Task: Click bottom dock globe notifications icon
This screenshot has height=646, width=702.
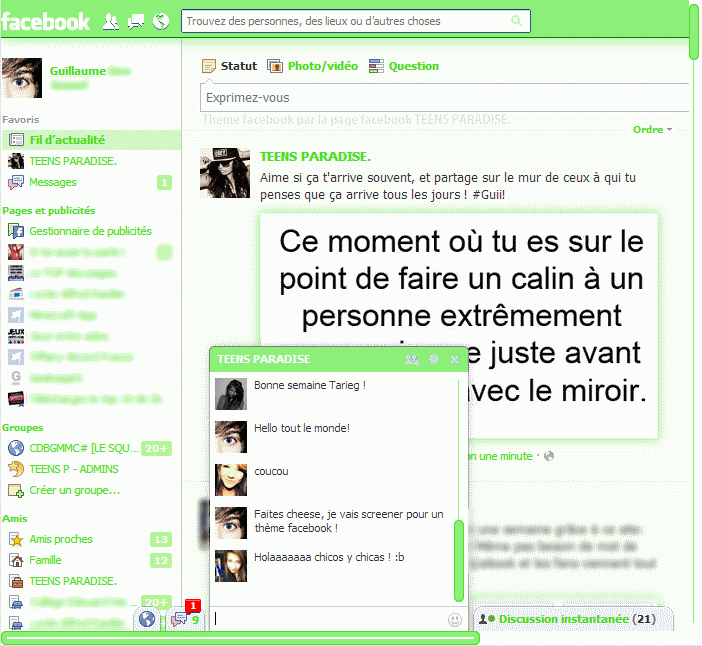Action: click(x=147, y=619)
